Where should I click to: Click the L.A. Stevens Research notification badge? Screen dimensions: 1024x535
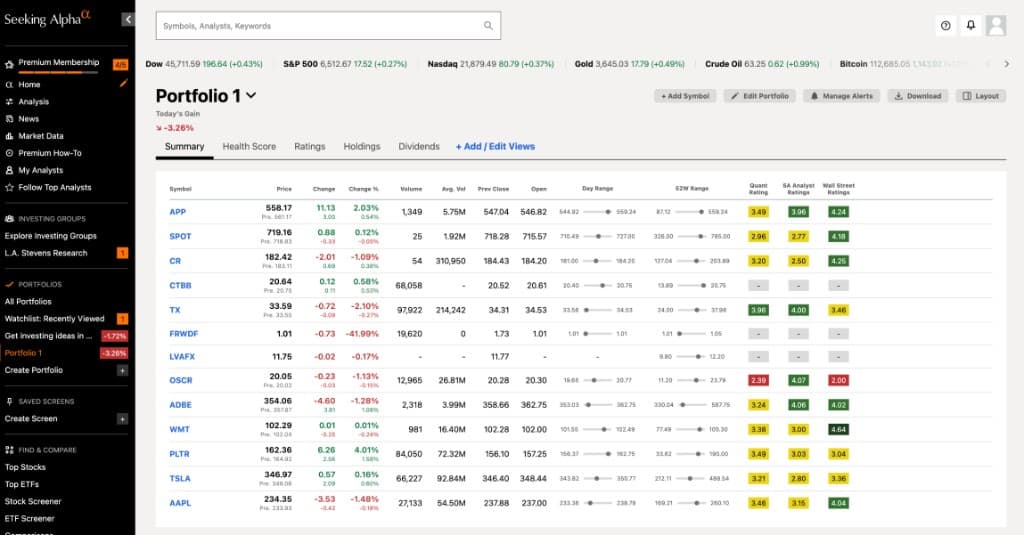coord(122,253)
